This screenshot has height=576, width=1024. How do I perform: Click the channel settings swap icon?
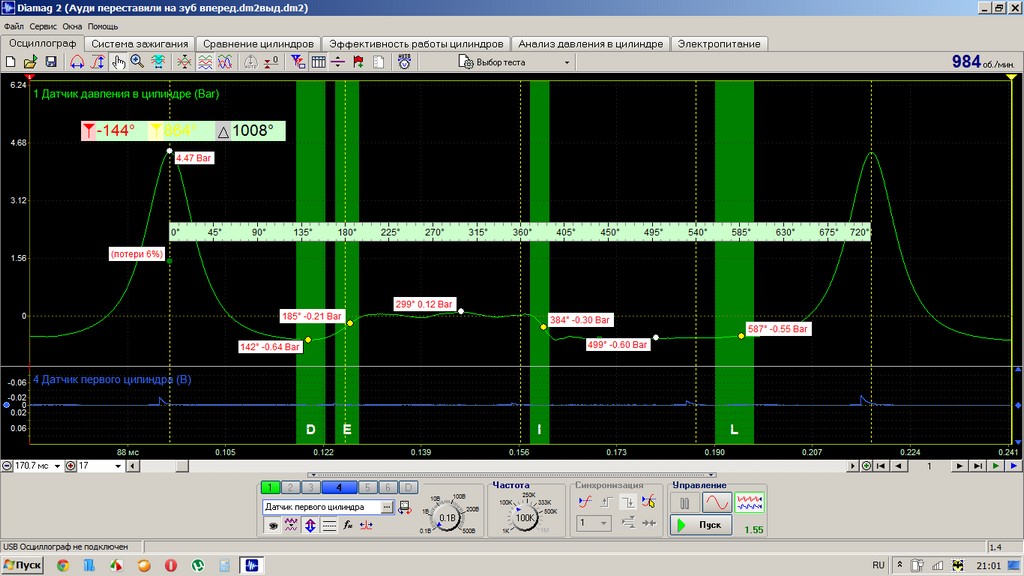(404, 507)
